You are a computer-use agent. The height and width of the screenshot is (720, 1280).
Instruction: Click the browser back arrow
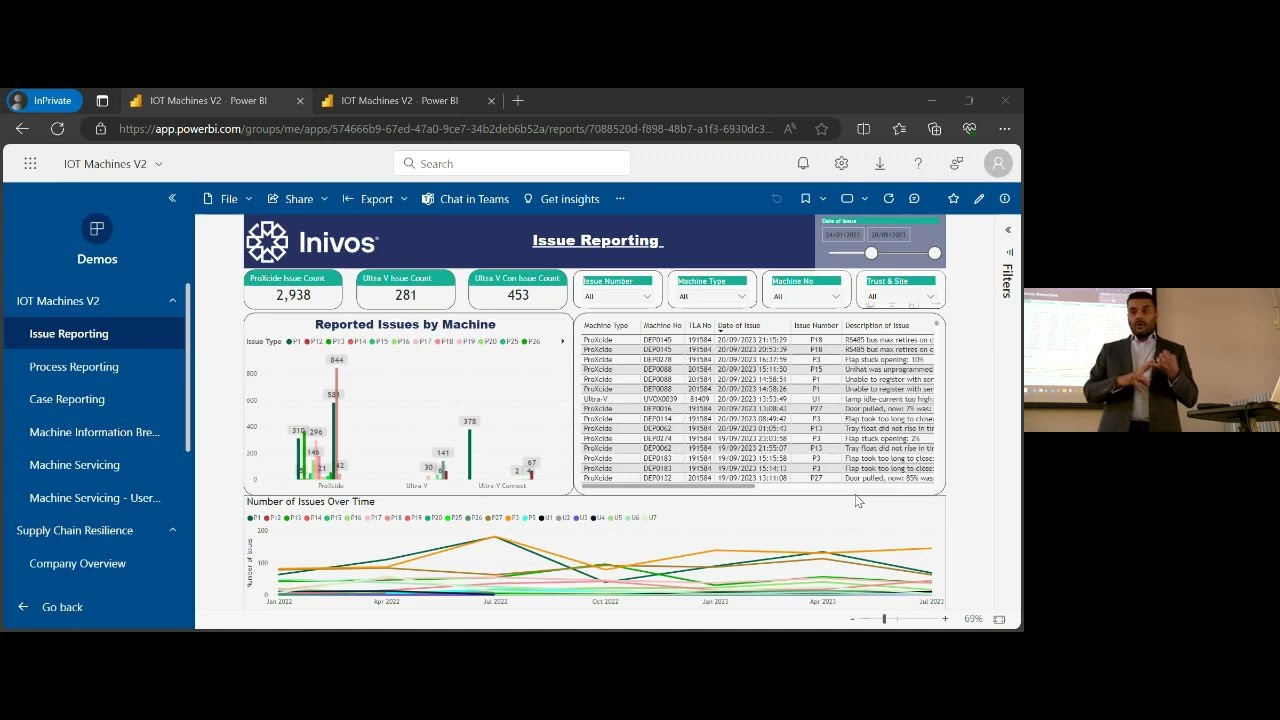(22, 129)
